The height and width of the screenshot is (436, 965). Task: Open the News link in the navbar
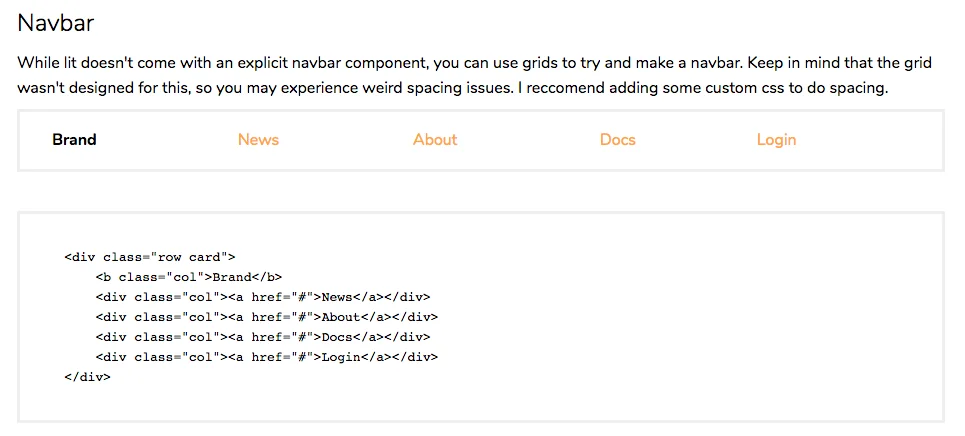click(258, 140)
